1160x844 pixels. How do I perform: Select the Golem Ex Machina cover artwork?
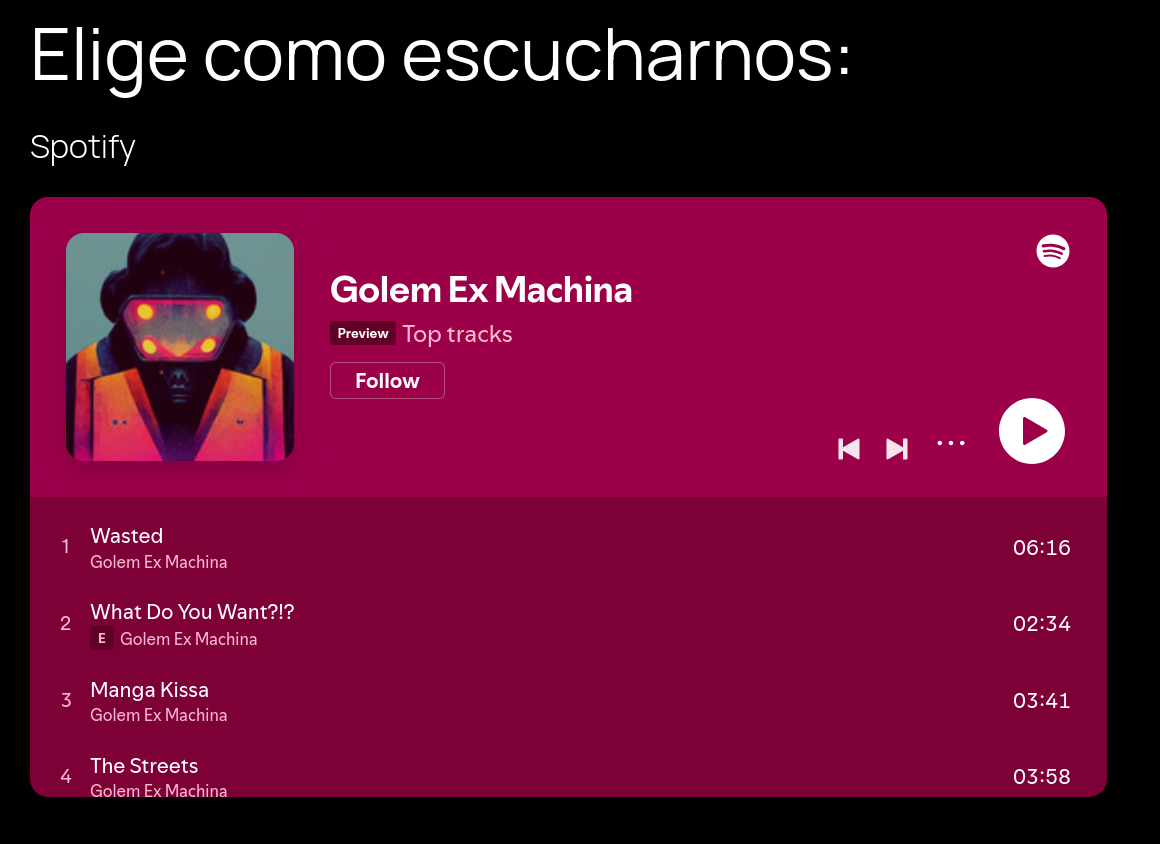(x=180, y=347)
